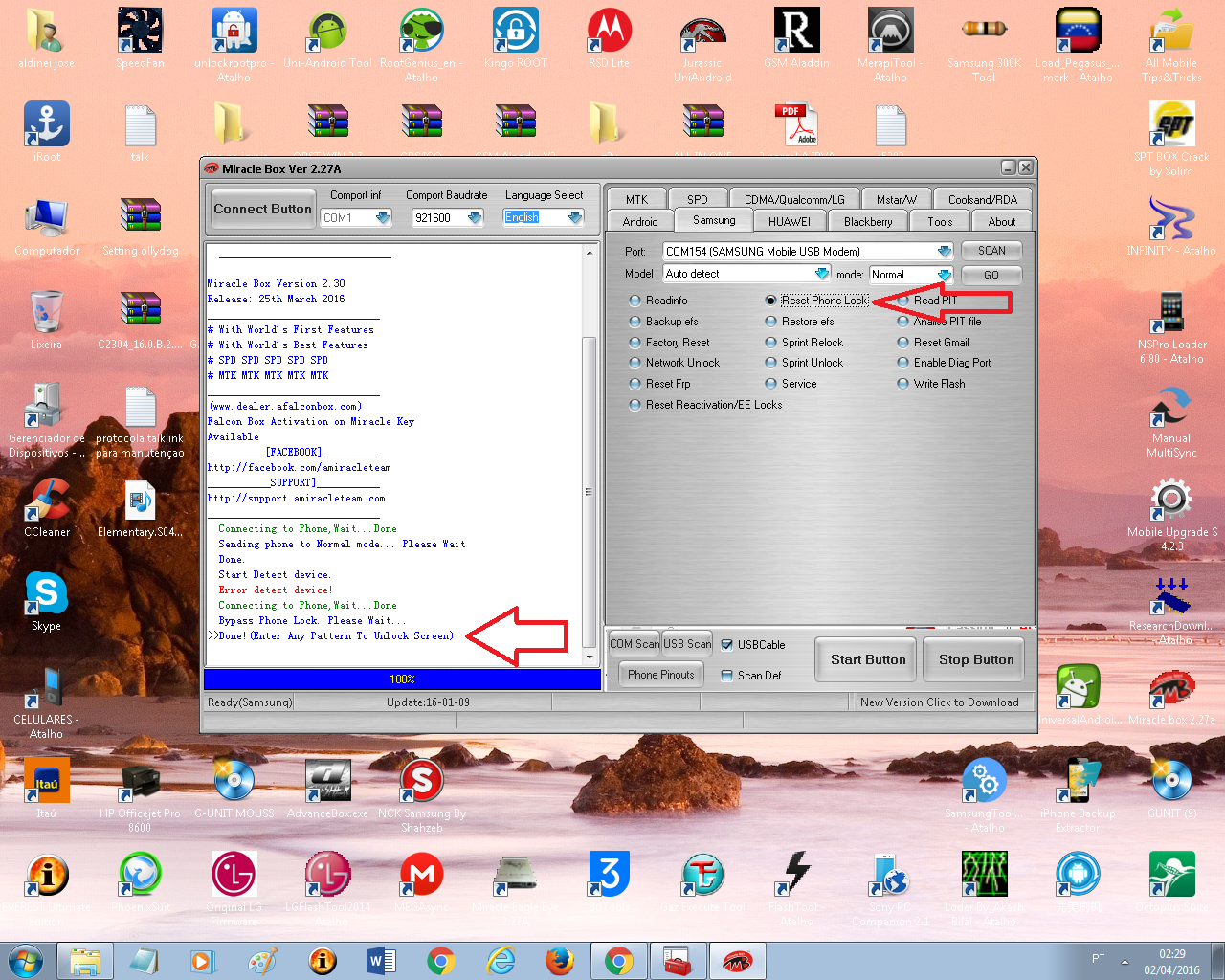Open Mobile Upgrade S desktop icon
Image resolution: width=1225 pixels, height=980 pixels.
click(1171, 514)
